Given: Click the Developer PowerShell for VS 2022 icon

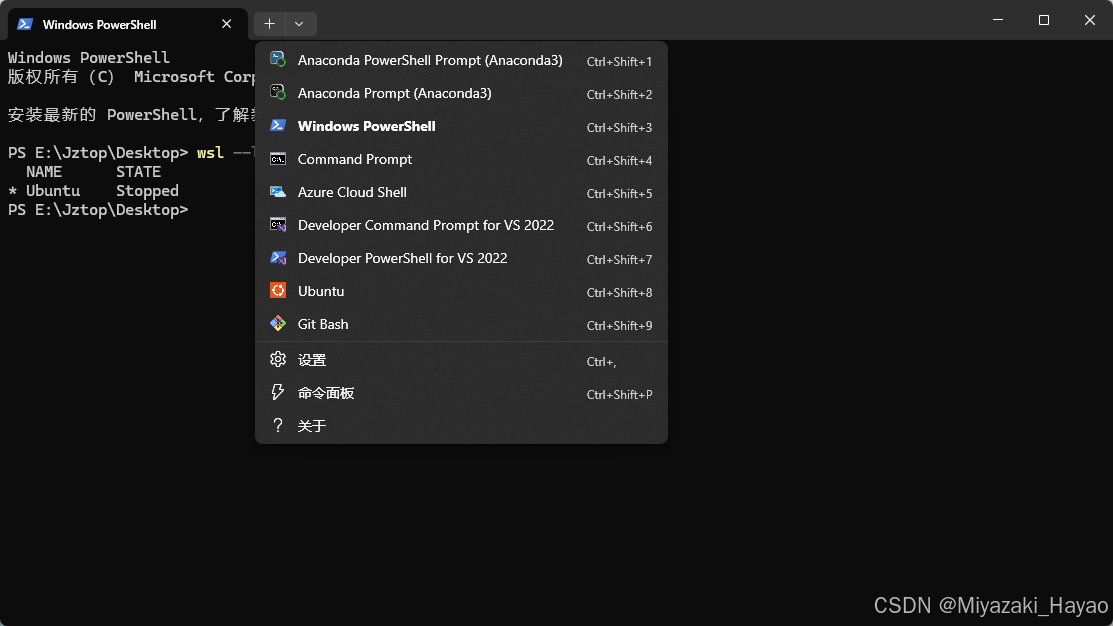Looking at the screenshot, I should 278,258.
